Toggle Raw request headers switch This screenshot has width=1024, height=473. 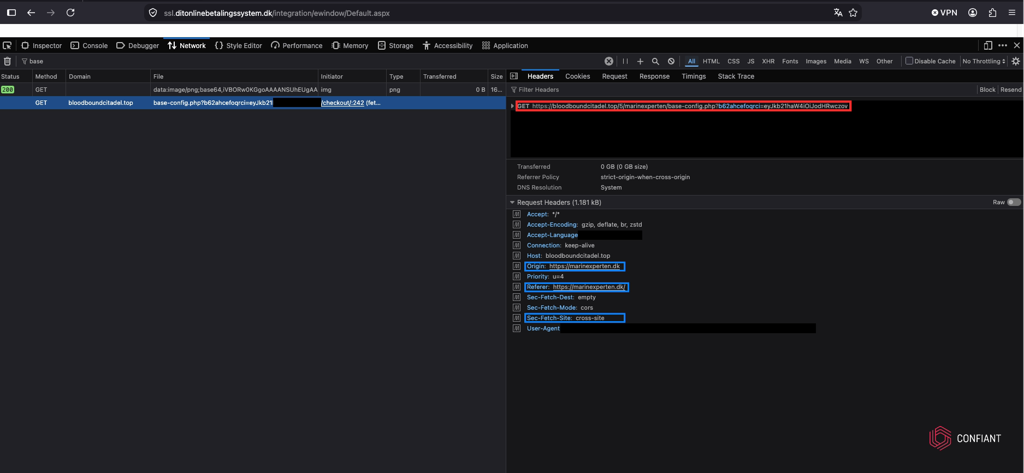(1014, 203)
